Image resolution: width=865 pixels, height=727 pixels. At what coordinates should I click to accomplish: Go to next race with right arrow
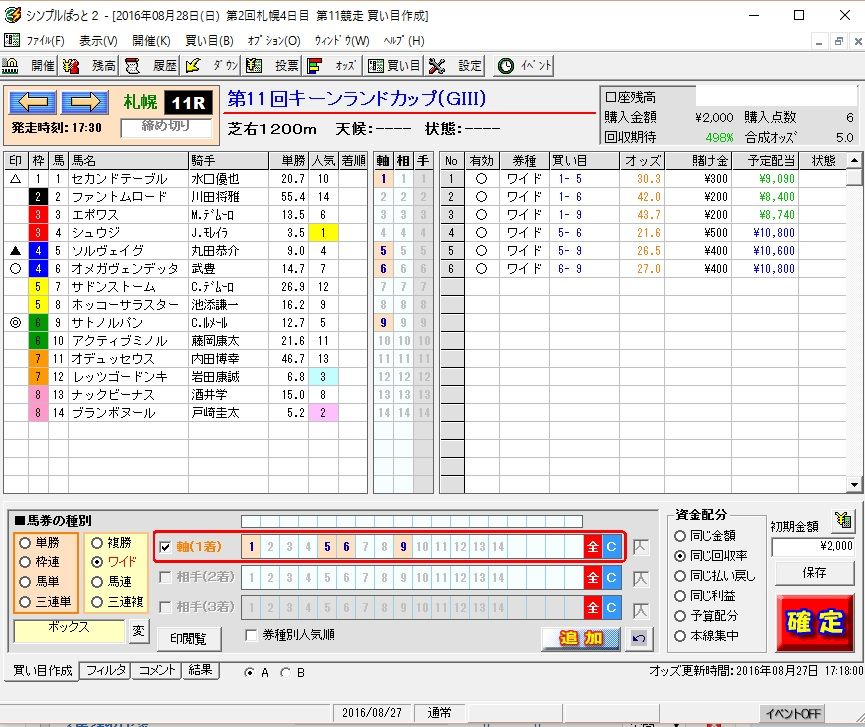[x=85, y=101]
